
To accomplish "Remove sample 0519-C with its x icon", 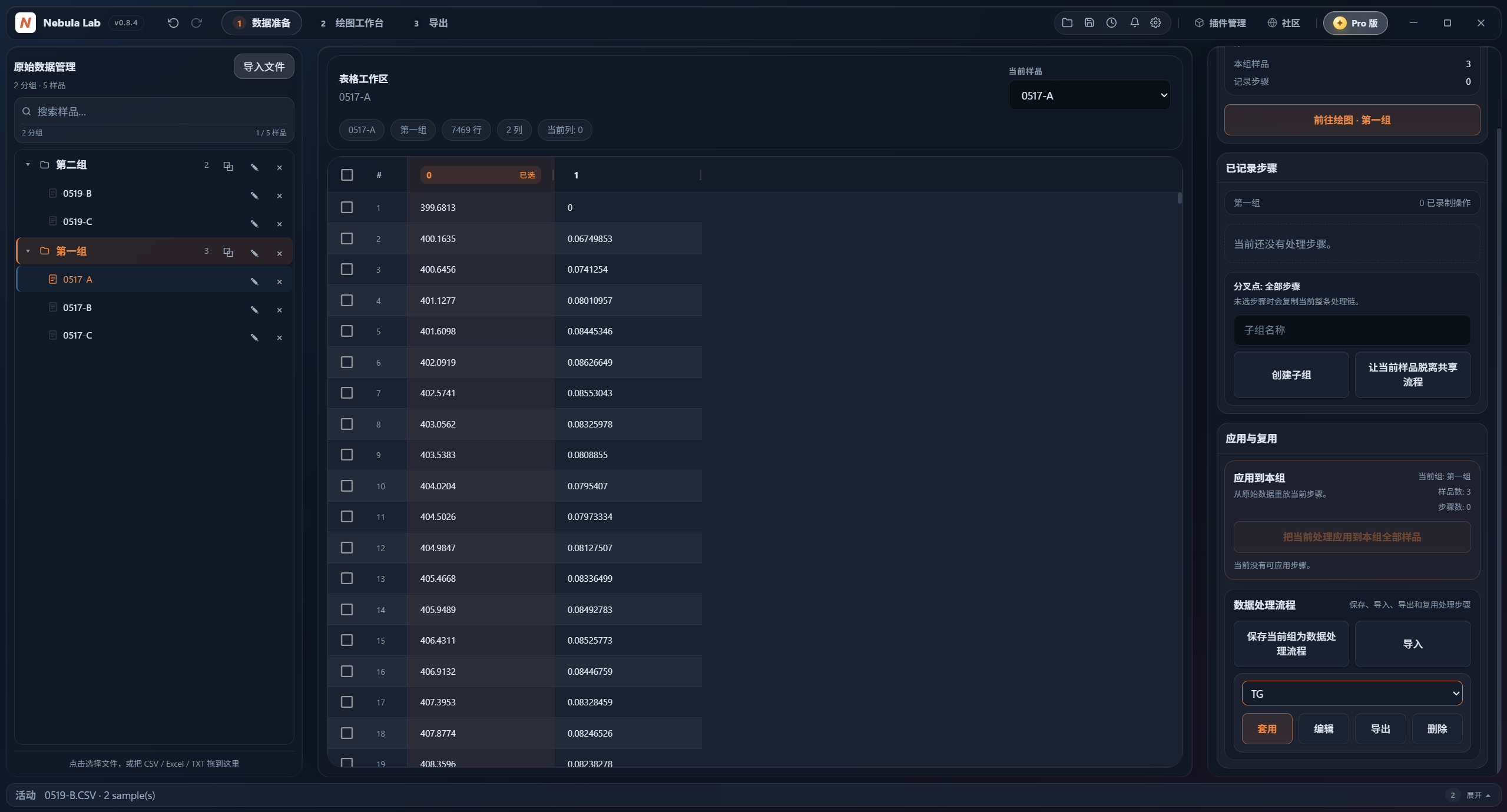I will 280,224.
